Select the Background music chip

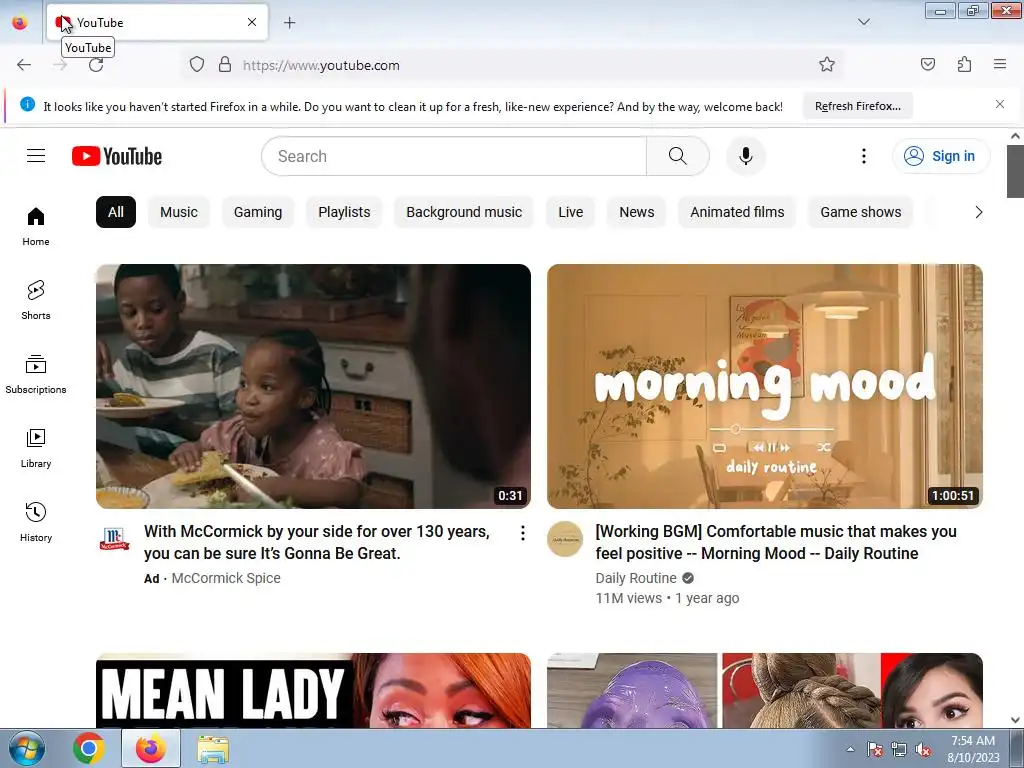pyautogui.click(x=464, y=212)
